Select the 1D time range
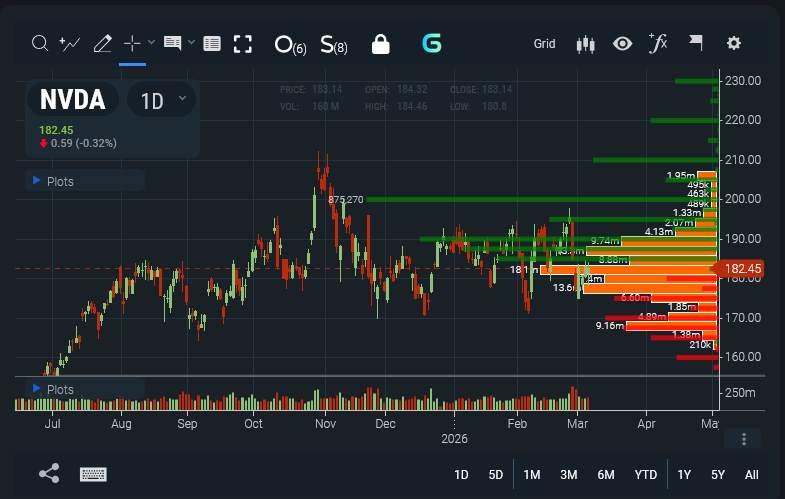The width and height of the screenshot is (785, 499). point(461,474)
